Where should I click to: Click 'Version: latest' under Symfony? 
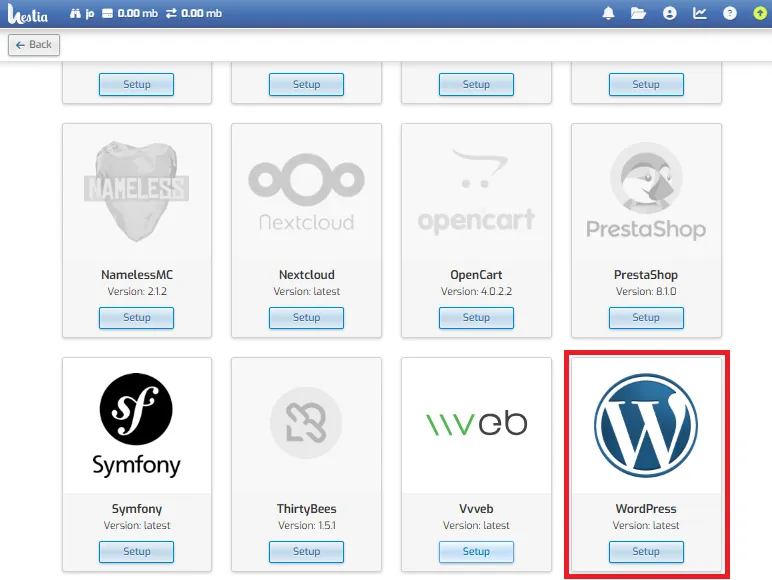137,525
